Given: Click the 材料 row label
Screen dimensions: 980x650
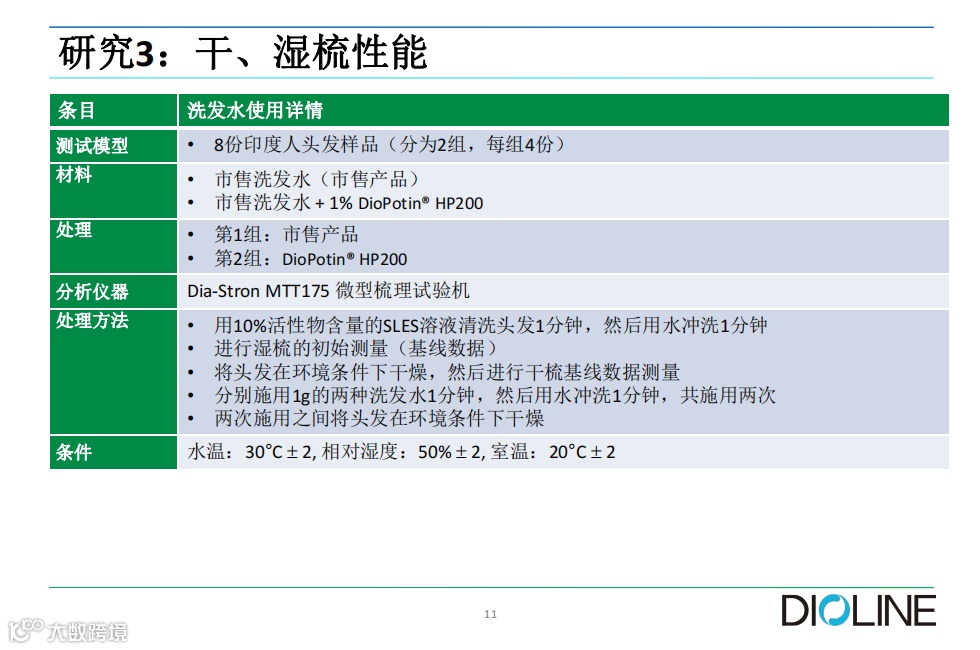Looking at the screenshot, I should pyautogui.click(x=74, y=175).
